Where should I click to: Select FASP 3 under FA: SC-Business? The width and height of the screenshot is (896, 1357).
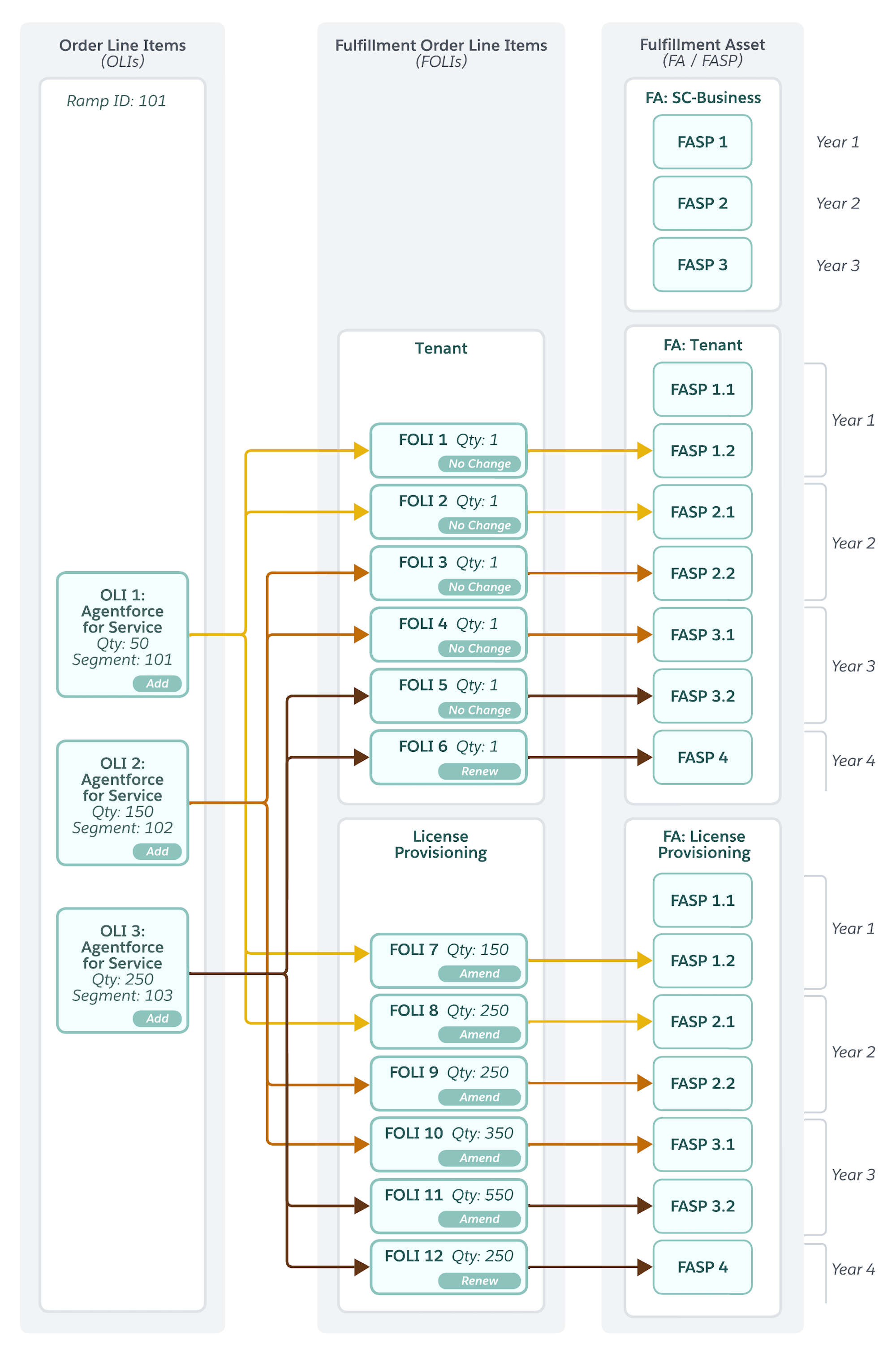click(x=702, y=264)
